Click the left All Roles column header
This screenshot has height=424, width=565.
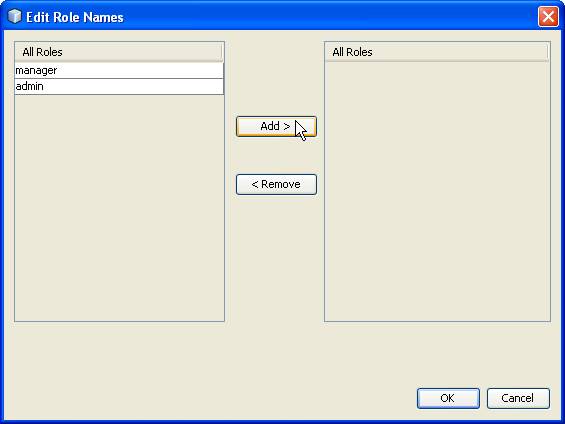click(x=119, y=52)
